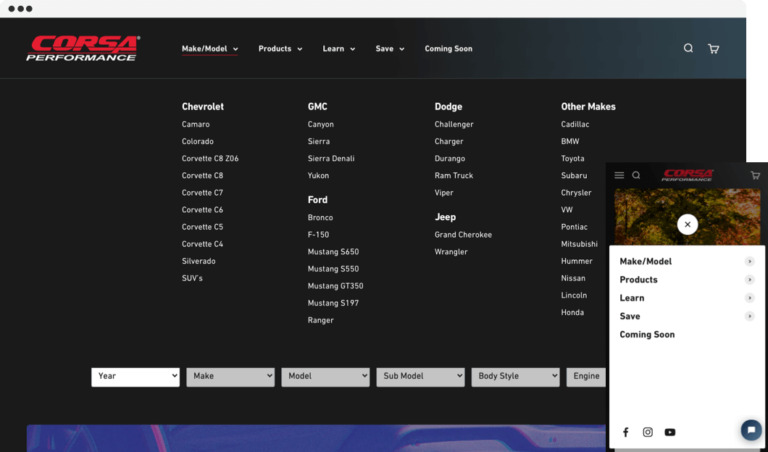Open the Bronco link

pyautogui.click(x=320, y=217)
